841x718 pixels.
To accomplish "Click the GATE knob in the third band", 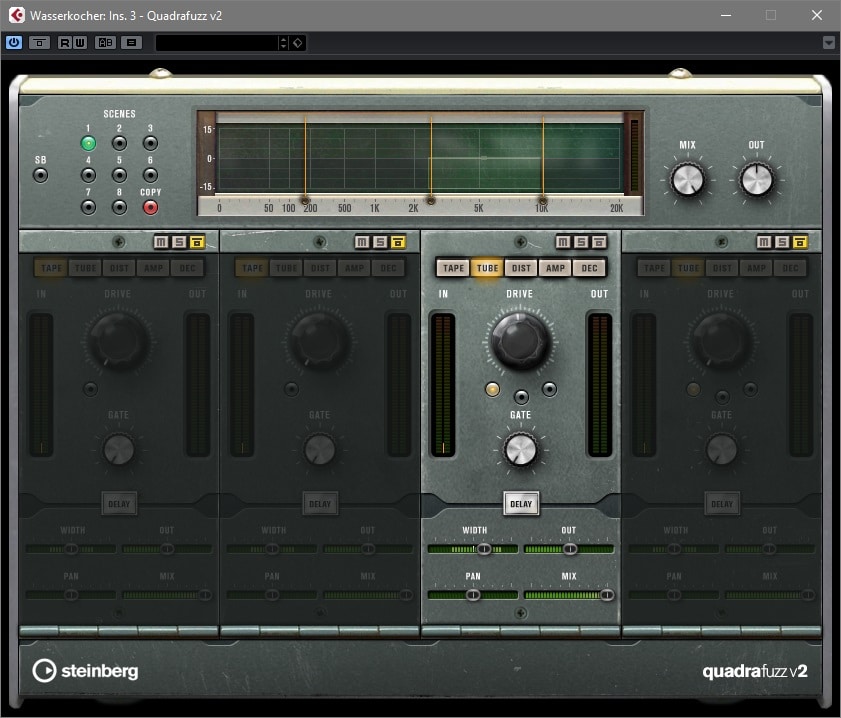I will 520,450.
